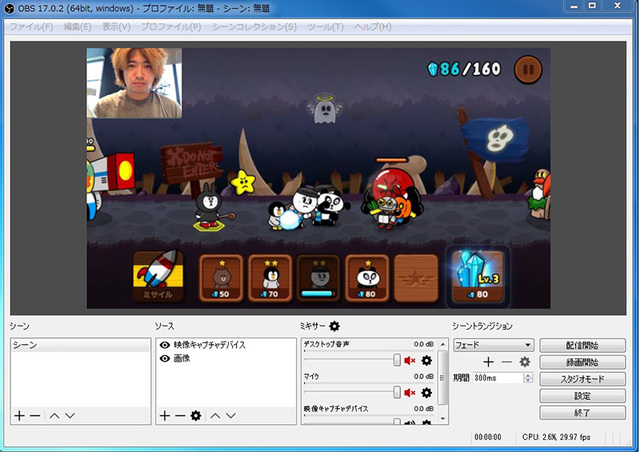Remove the selected scene with minus icon
The height and width of the screenshot is (452, 640).
point(35,415)
